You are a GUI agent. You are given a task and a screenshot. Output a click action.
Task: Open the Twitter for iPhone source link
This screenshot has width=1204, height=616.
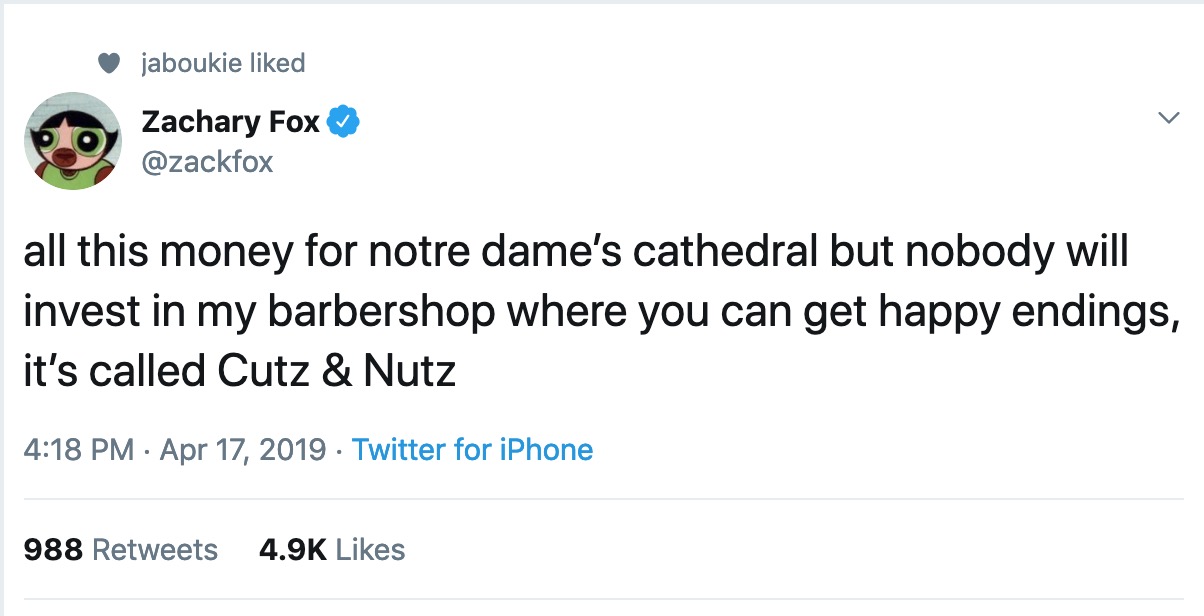click(x=472, y=450)
